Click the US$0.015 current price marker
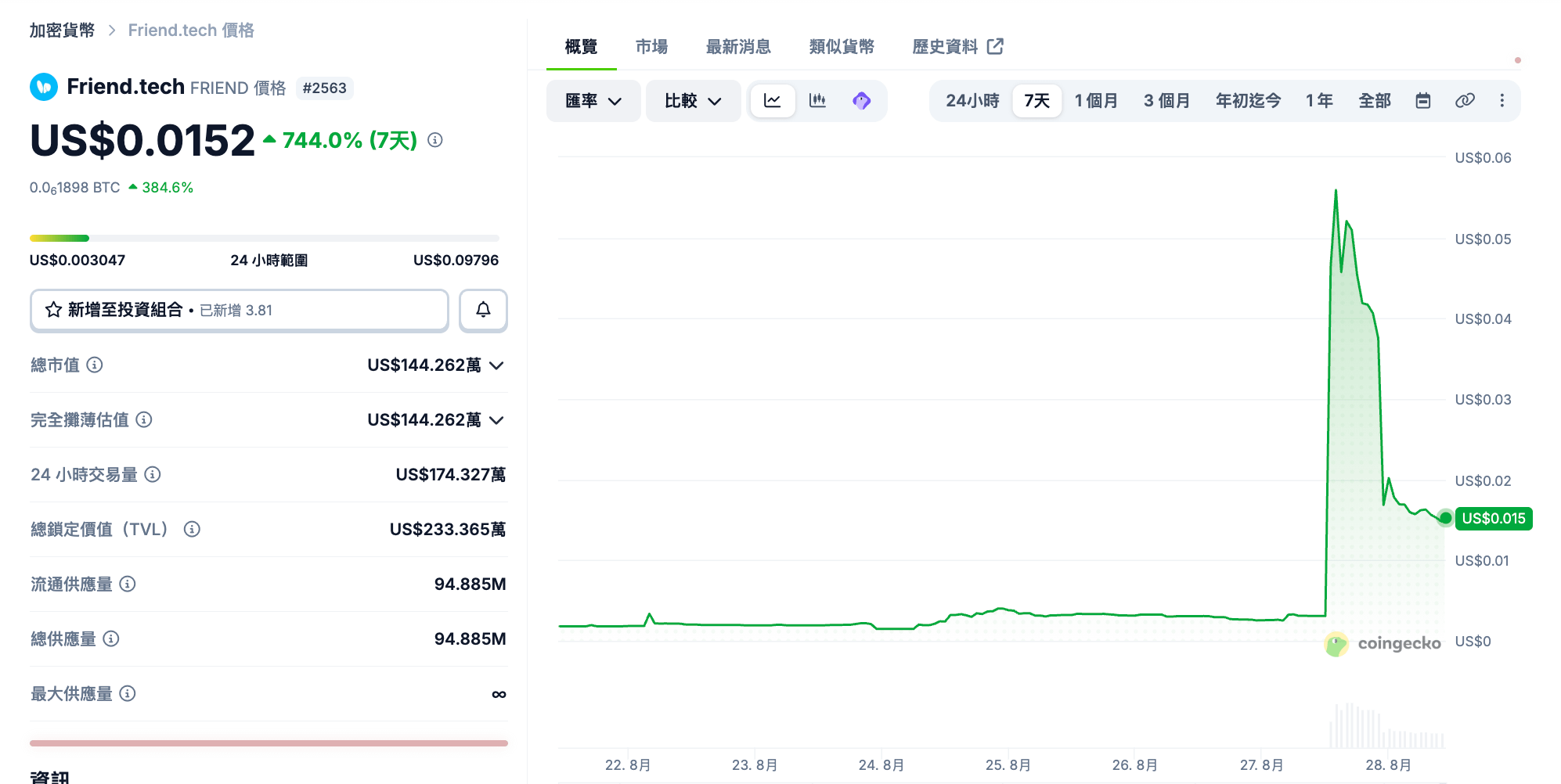 pos(1493,519)
